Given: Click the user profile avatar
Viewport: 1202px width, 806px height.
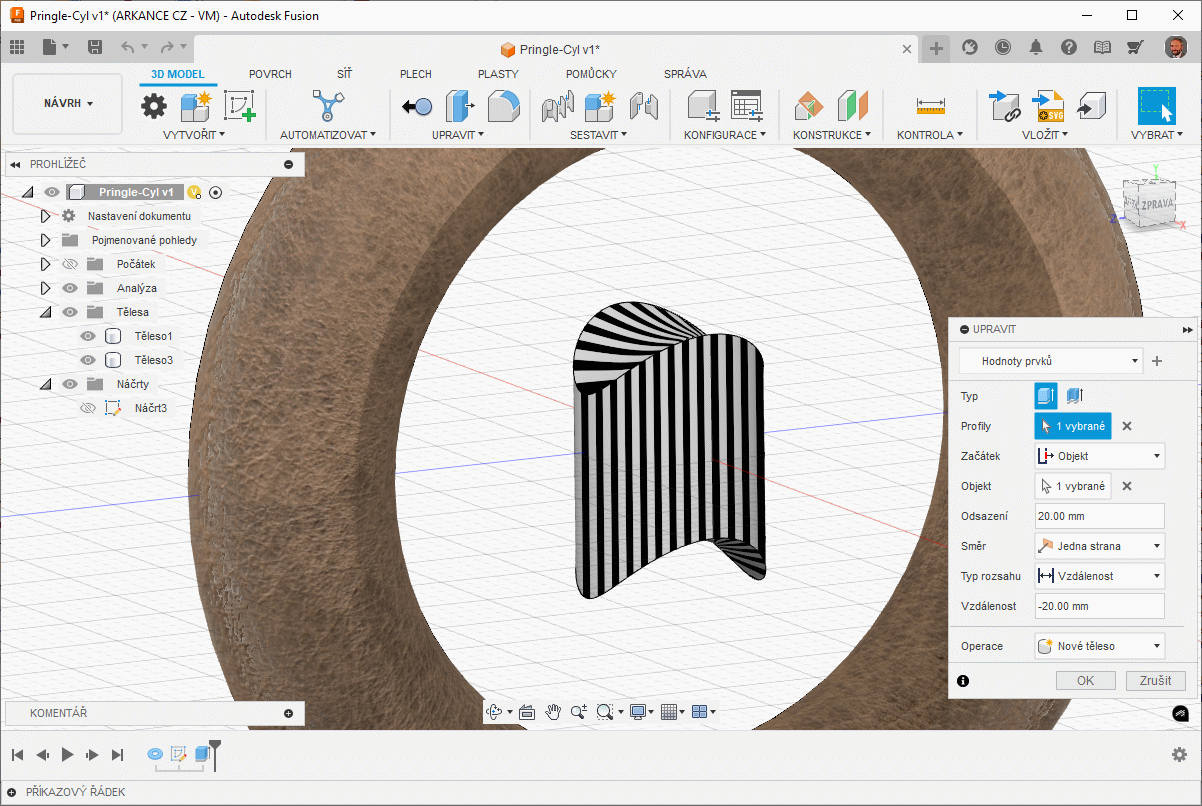Looking at the screenshot, I should (x=1176, y=47).
